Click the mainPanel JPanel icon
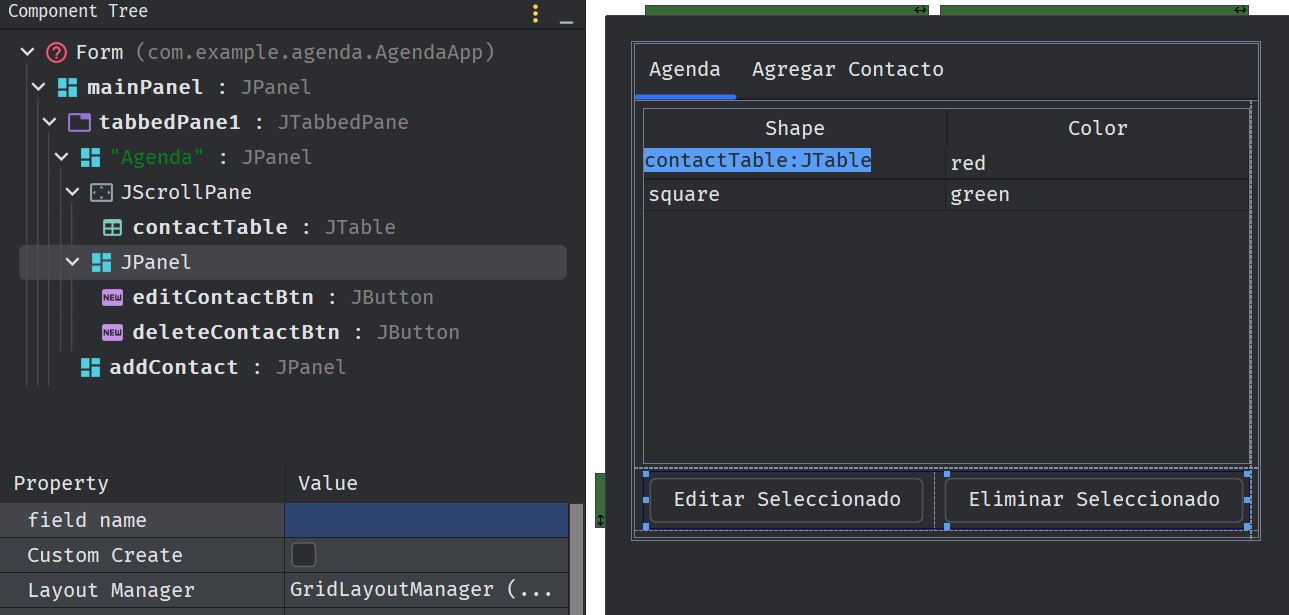Viewport: 1289px width, 615px height. click(67, 88)
